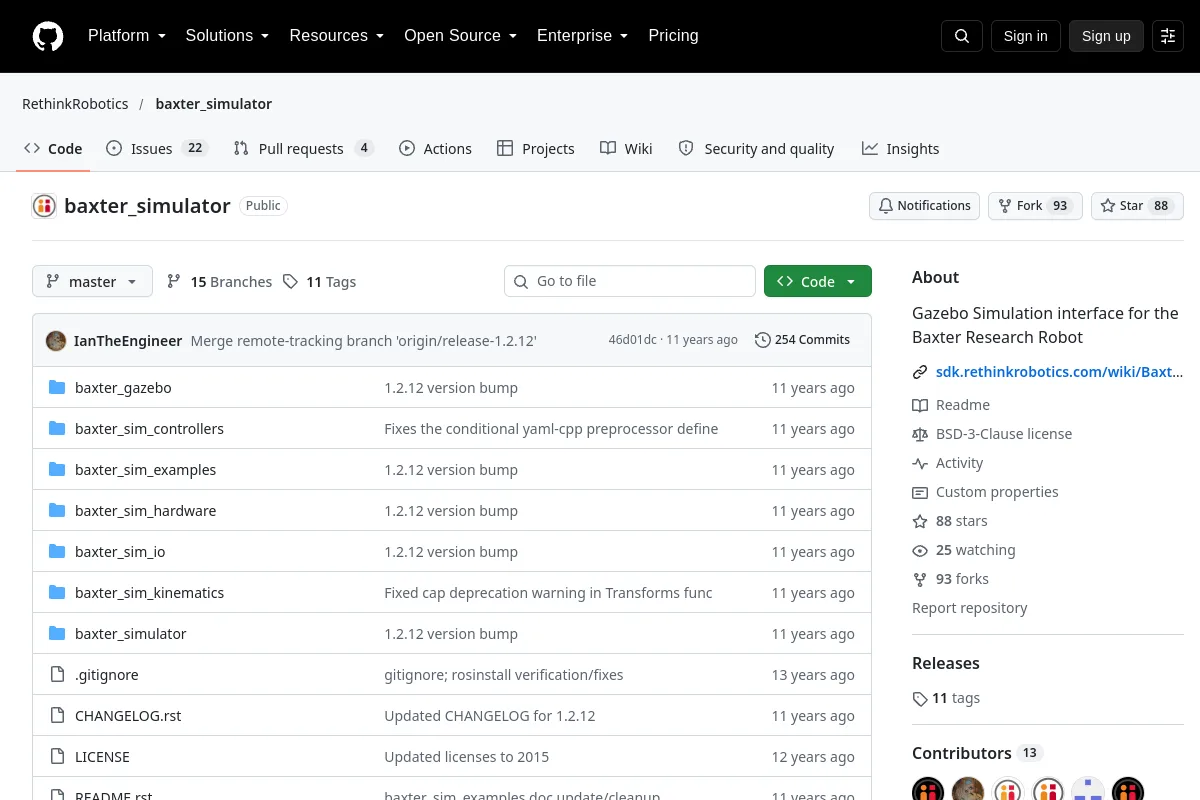The height and width of the screenshot is (800, 1200).
Task: Open the Pricing page
Action: (673, 36)
